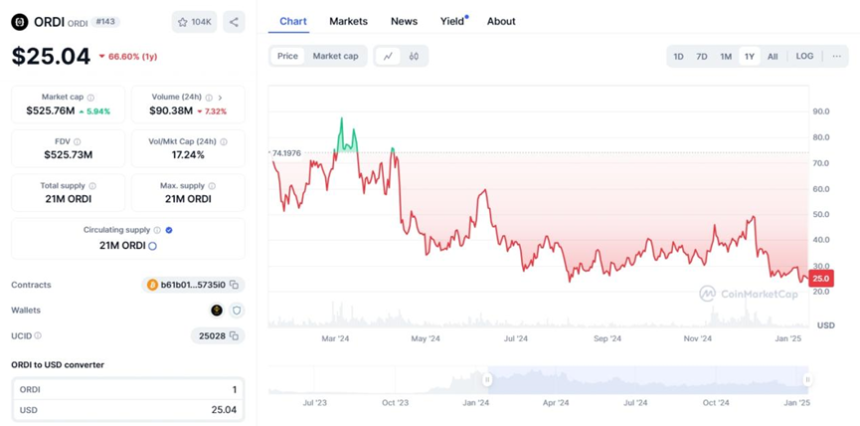Click the 104K watchlist count
Image resolution: width=860 pixels, height=426 pixels.
click(201, 22)
